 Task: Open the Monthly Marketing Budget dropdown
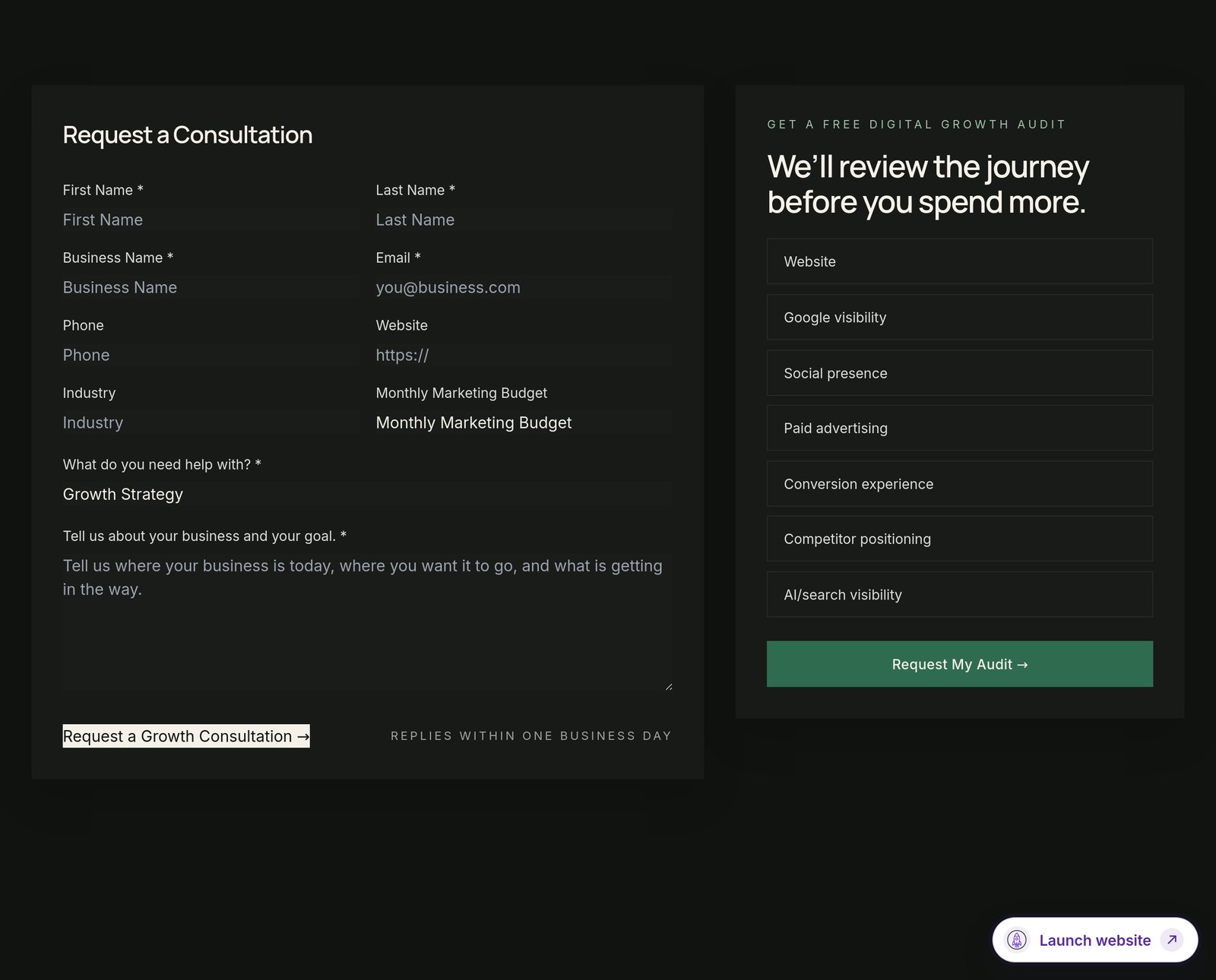(x=524, y=423)
